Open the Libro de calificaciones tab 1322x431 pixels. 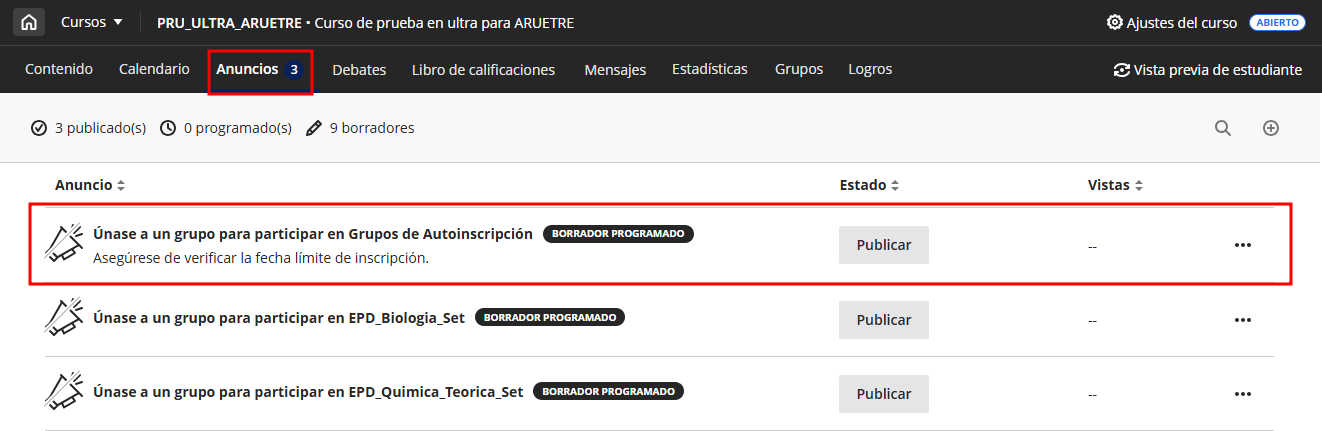(x=483, y=70)
